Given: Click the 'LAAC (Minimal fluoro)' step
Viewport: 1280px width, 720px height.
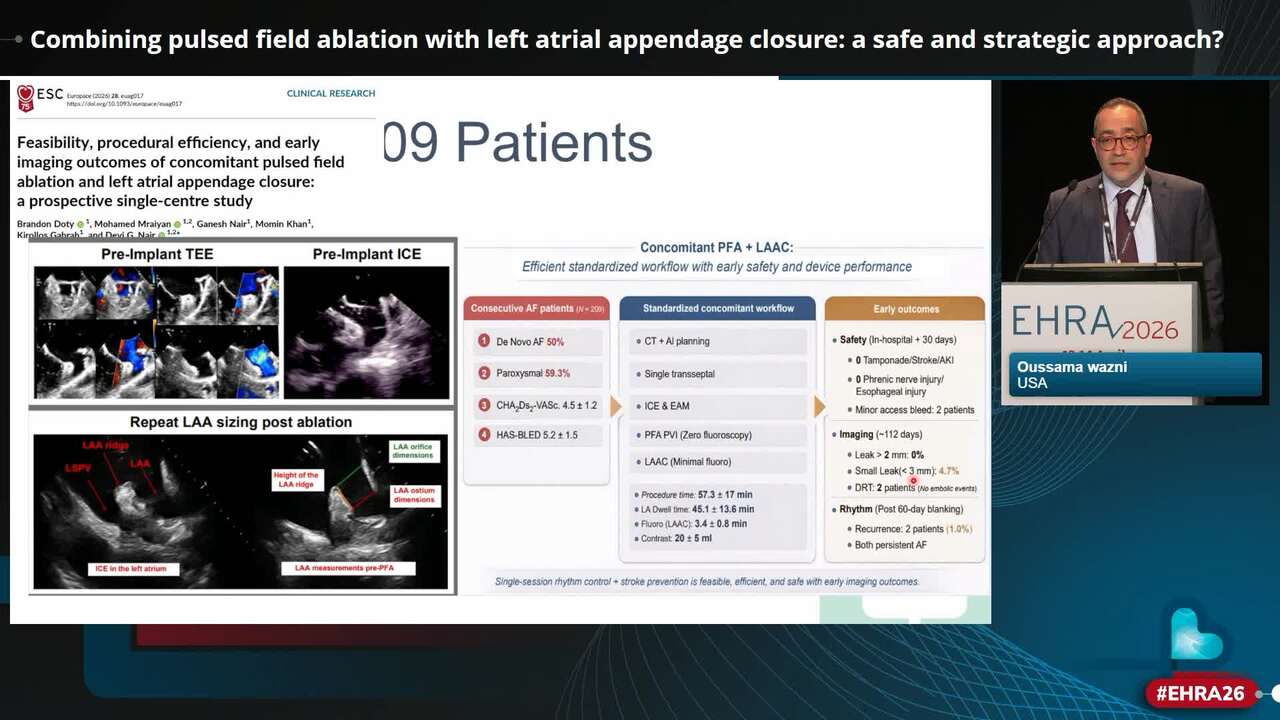Looking at the screenshot, I should click(x=718, y=462).
